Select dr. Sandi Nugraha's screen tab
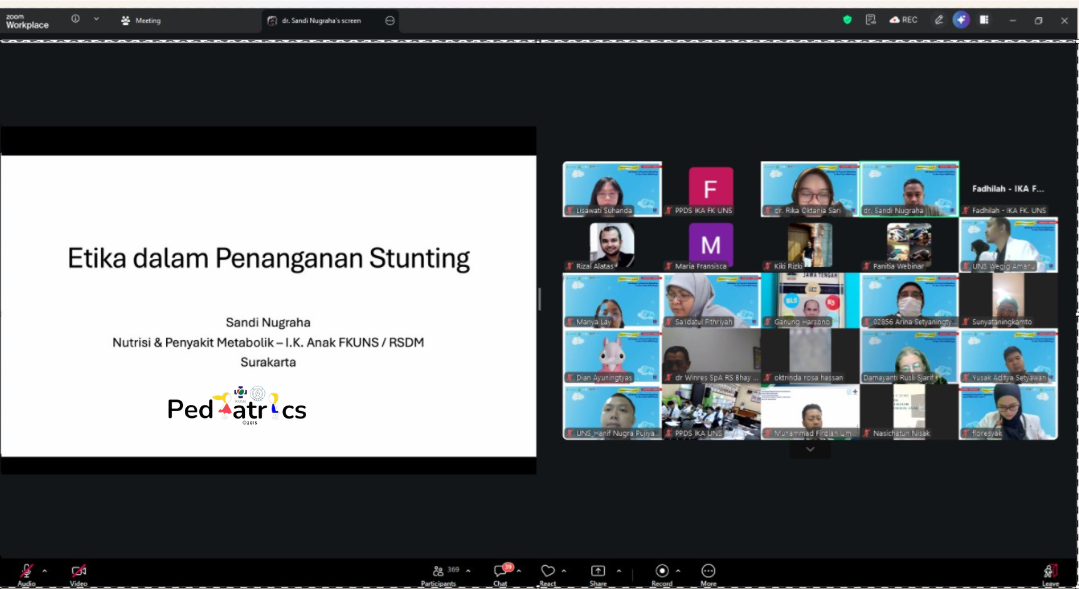 [320, 20]
